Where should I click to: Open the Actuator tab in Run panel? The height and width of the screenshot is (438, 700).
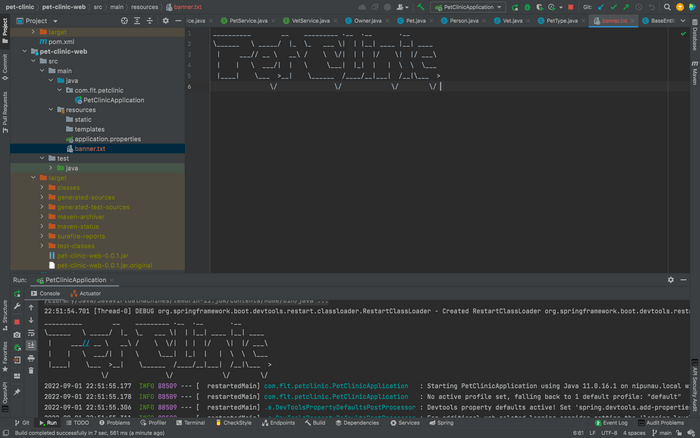[x=86, y=294]
